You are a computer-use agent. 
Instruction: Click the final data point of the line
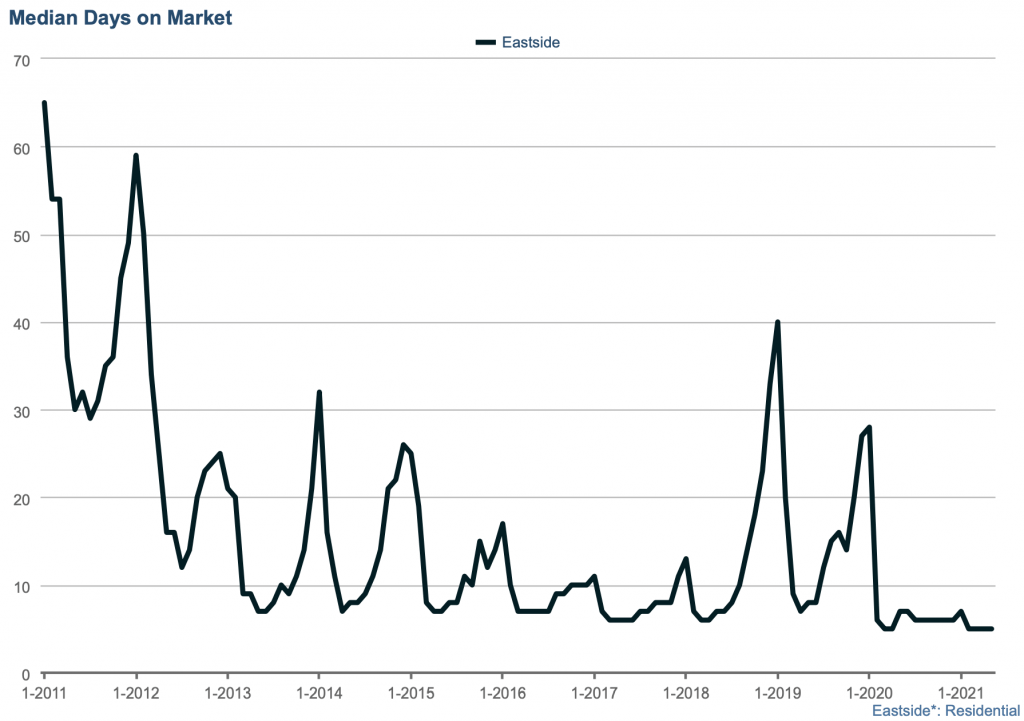991,629
